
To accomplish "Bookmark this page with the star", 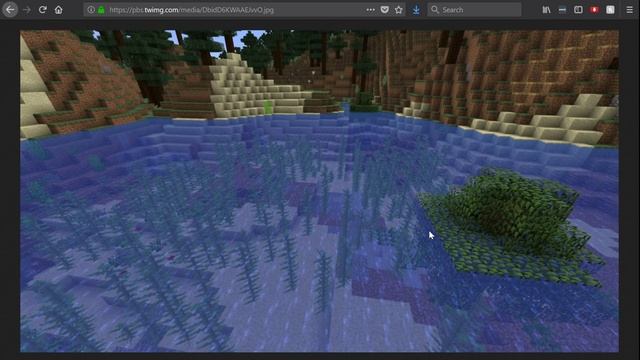I will click(399, 10).
